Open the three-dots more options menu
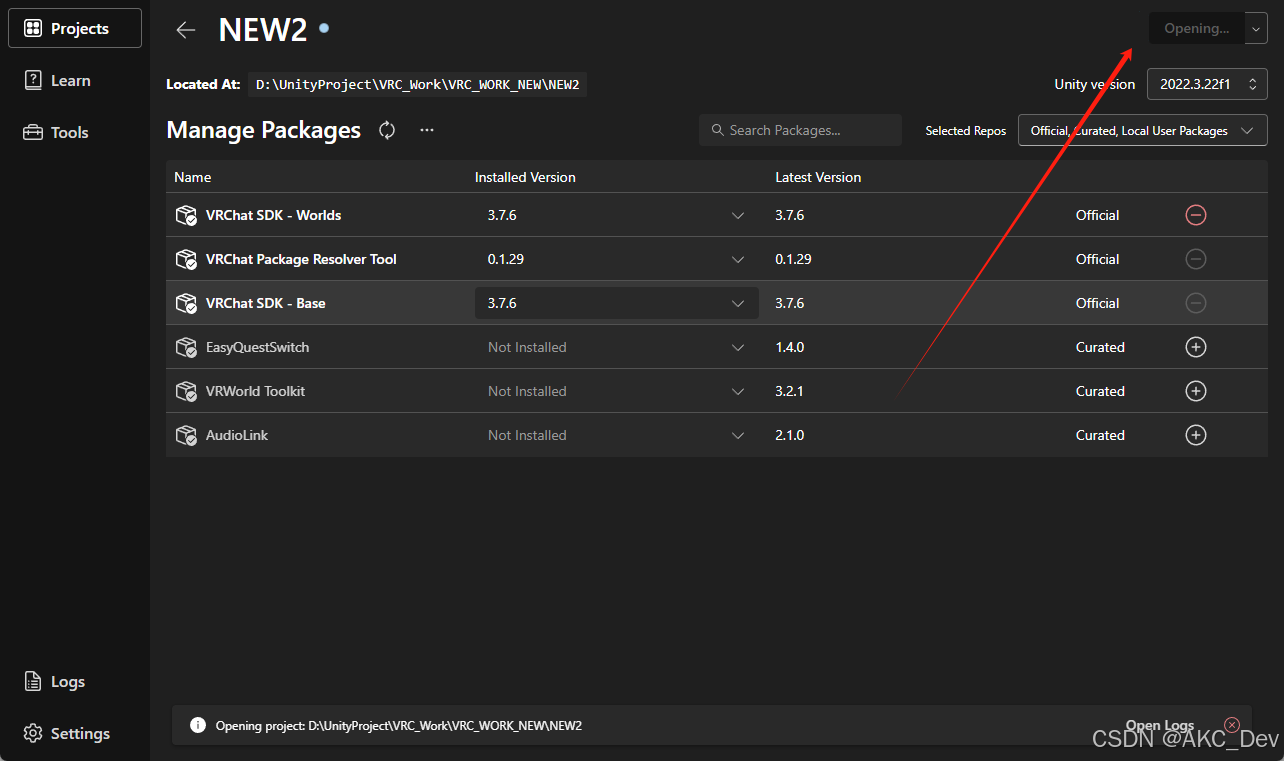This screenshot has width=1284, height=761. [x=427, y=130]
